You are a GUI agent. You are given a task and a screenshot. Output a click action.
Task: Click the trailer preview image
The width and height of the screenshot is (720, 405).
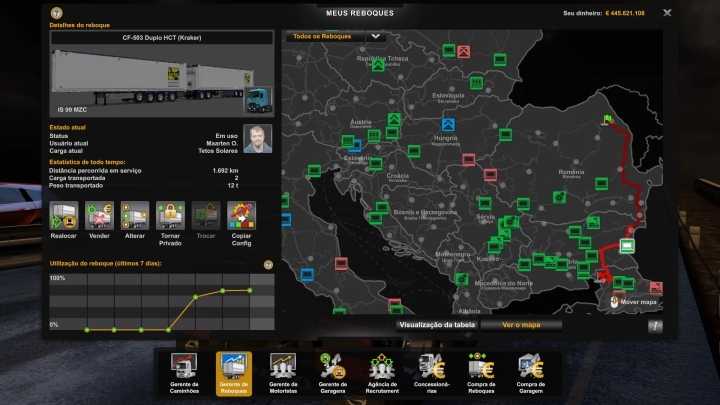[162, 81]
